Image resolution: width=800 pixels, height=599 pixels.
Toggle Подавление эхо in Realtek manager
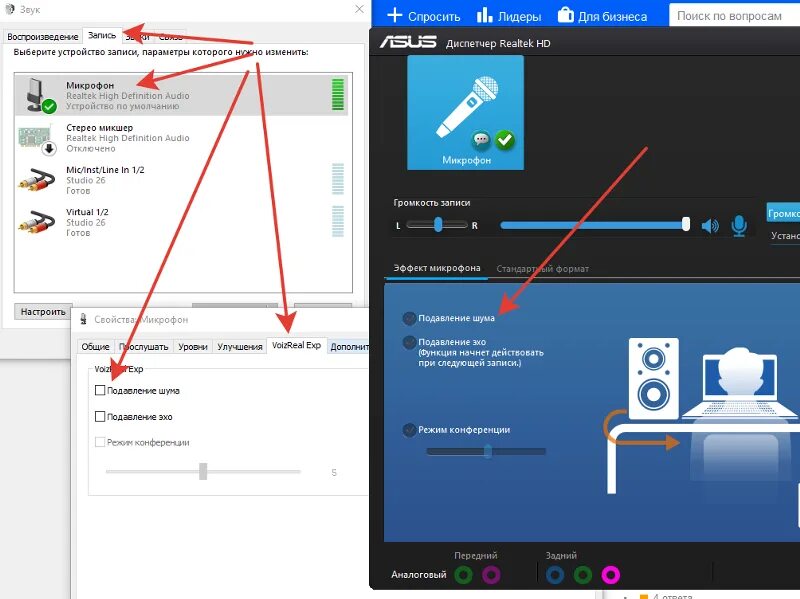point(409,342)
